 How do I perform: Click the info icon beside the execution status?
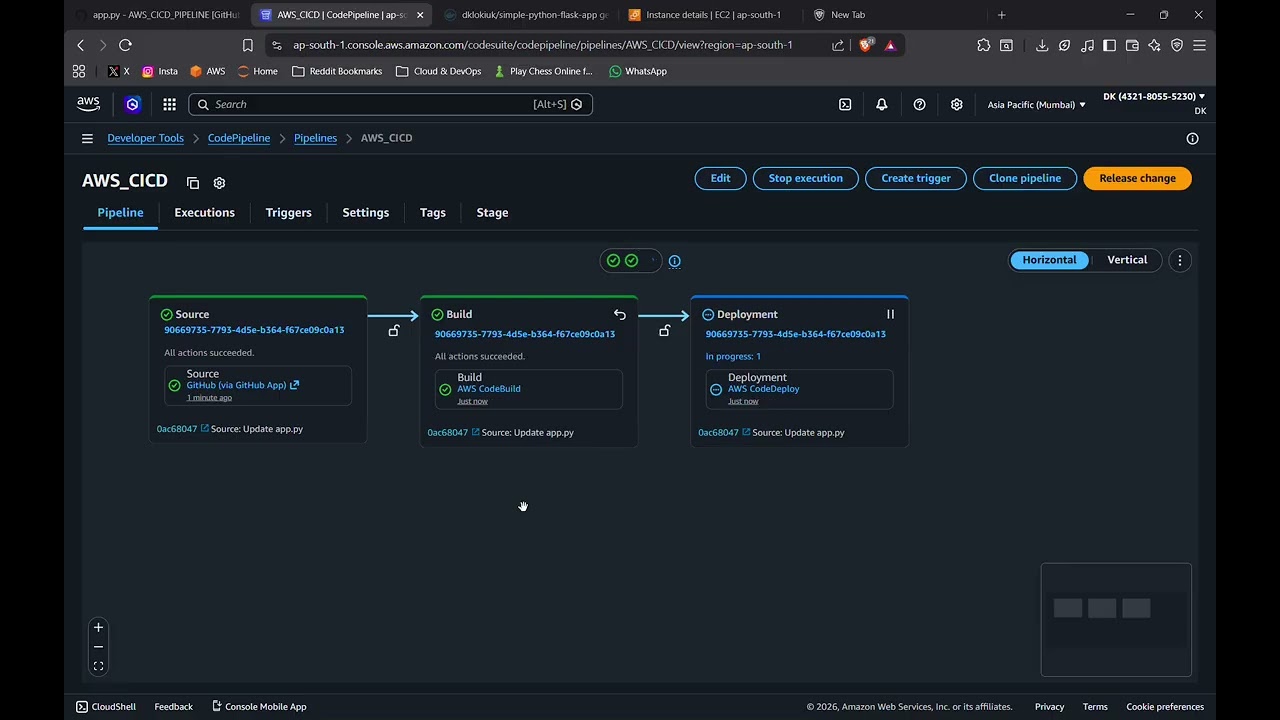674,261
